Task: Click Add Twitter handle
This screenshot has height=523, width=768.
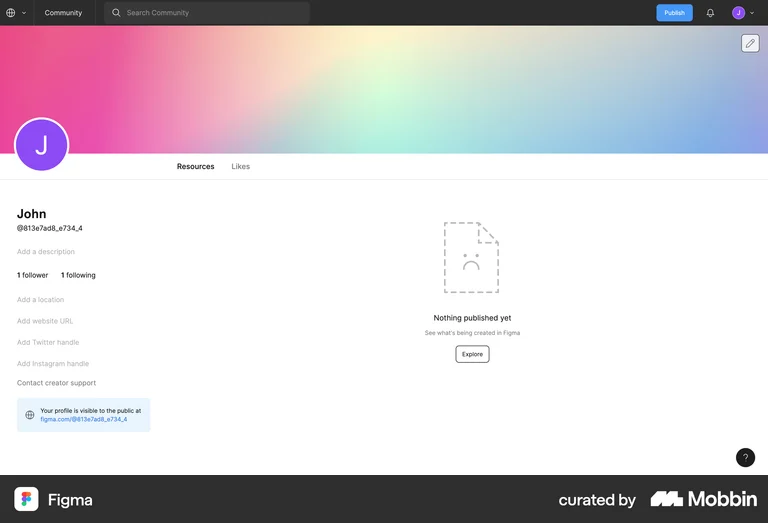Action: 48,342
